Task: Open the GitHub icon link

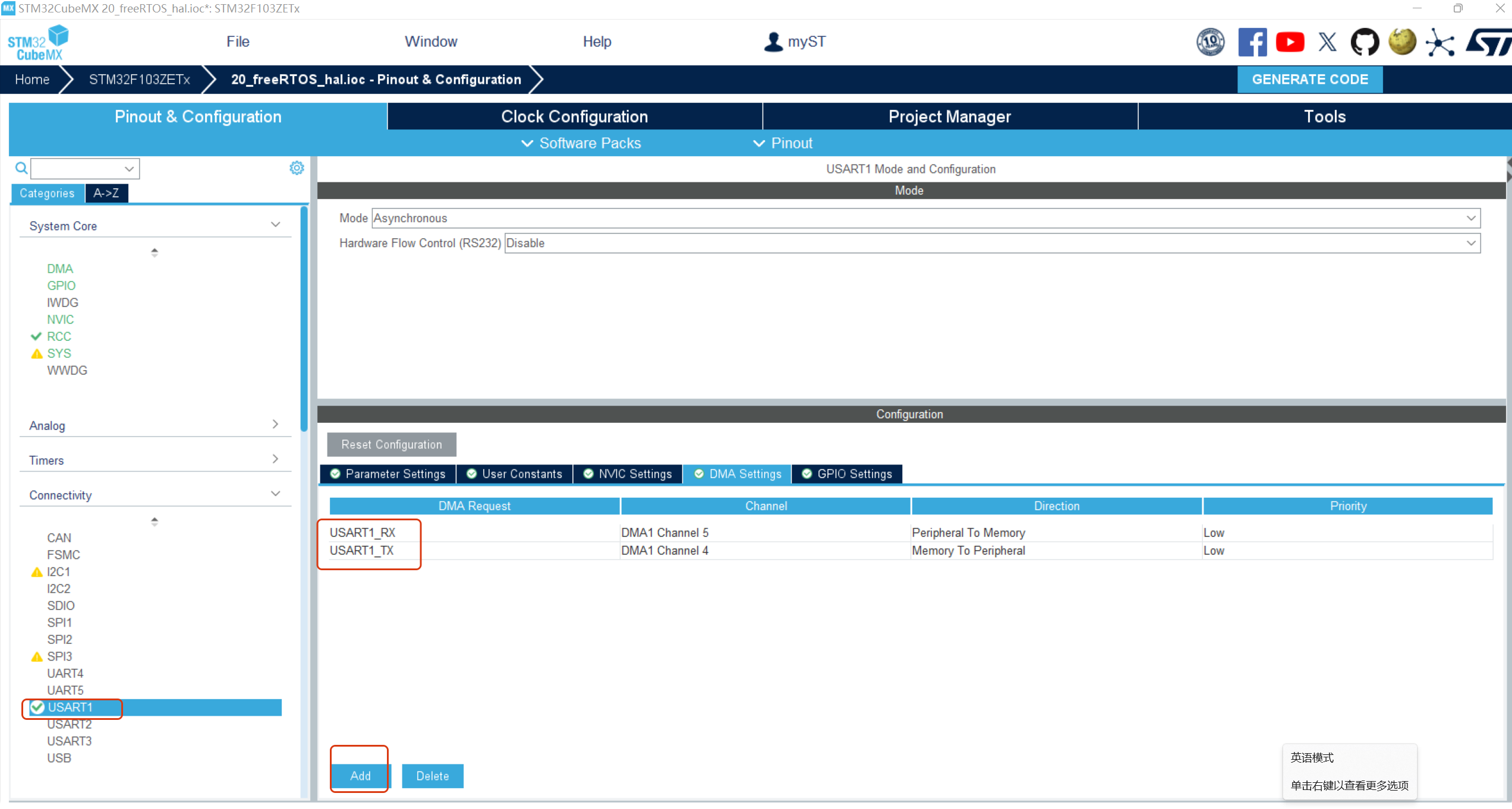Action: click(1365, 42)
